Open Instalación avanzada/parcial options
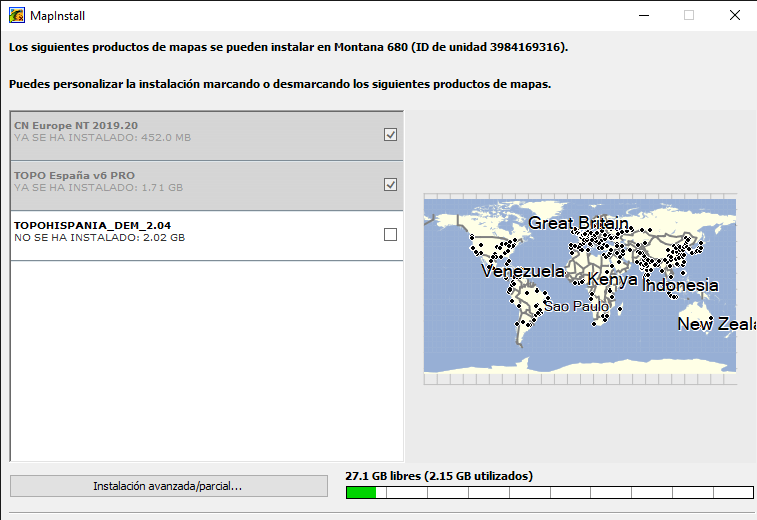Image resolution: width=757 pixels, height=520 pixels. coord(168,486)
